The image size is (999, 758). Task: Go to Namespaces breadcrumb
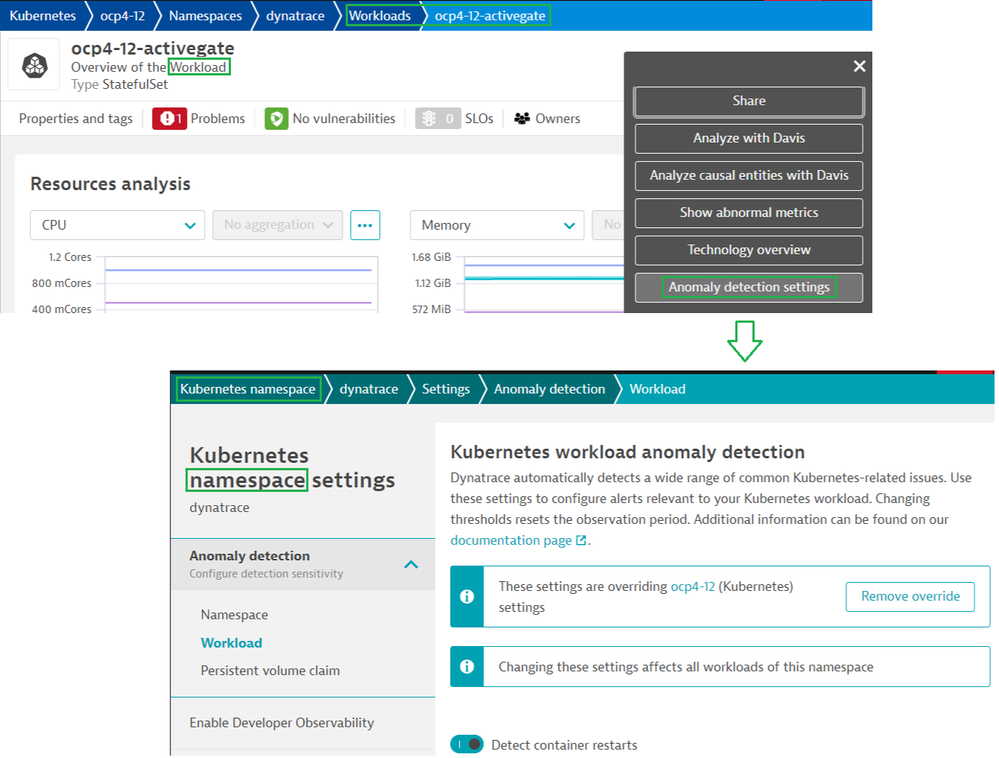point(205,15)
